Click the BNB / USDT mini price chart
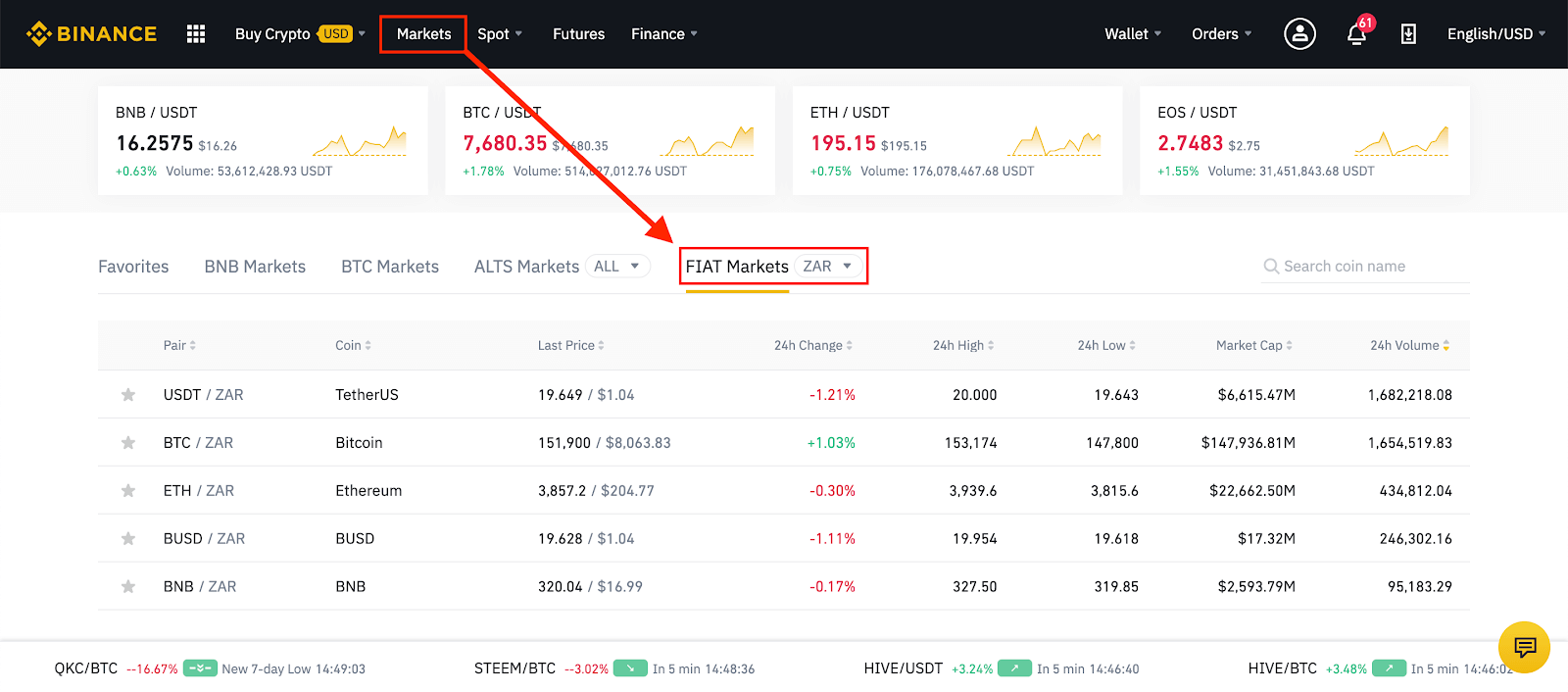This screenshot has width=1568, height=692. click(x=360, y=141)
